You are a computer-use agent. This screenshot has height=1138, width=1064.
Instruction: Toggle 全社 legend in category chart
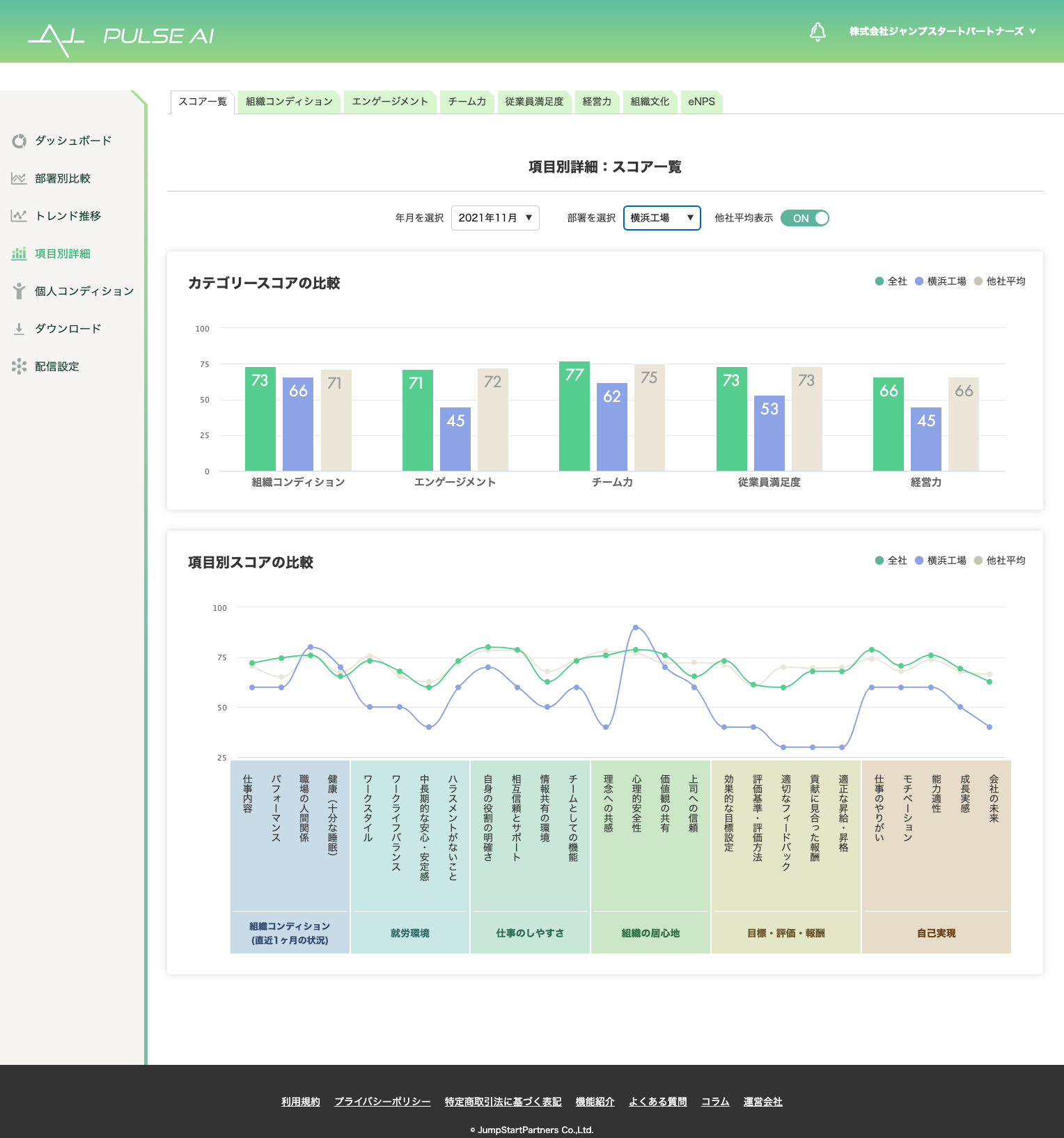(891, 281)
